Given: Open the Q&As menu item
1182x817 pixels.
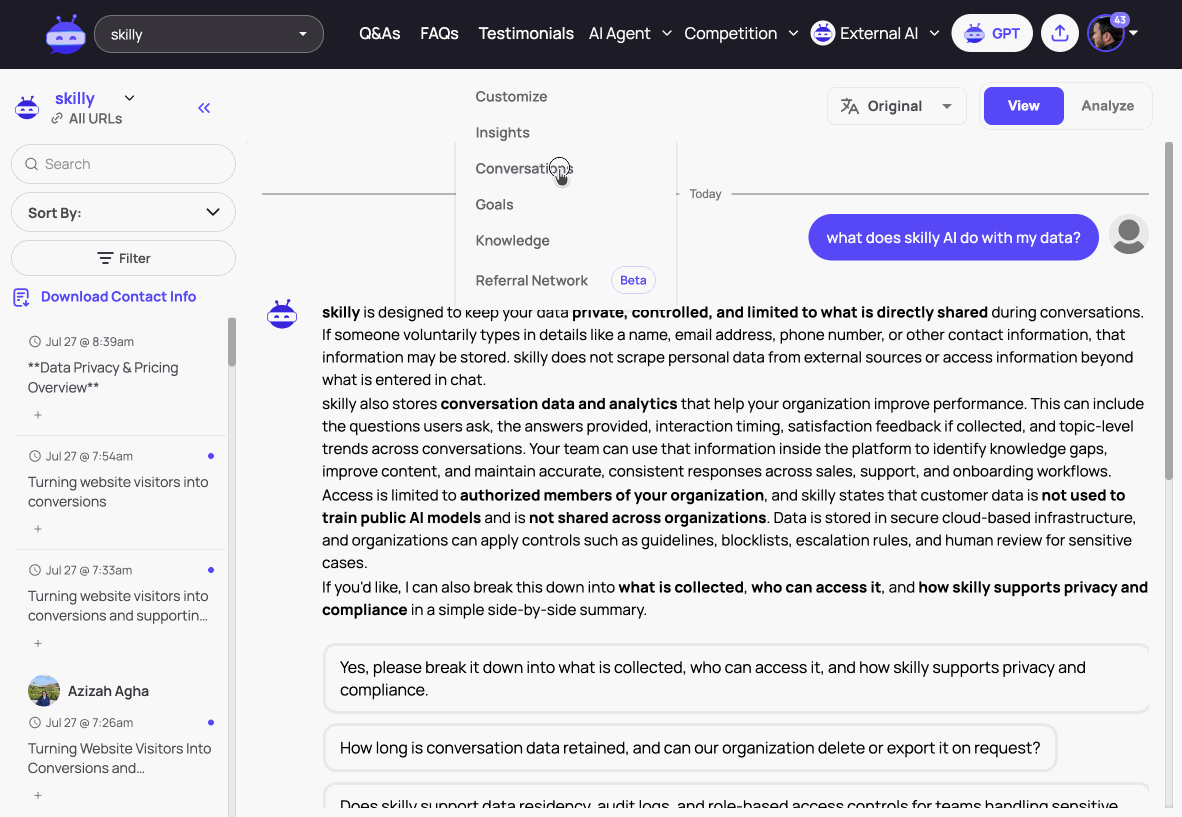Looking at the screenshot, I should [379, 34].
